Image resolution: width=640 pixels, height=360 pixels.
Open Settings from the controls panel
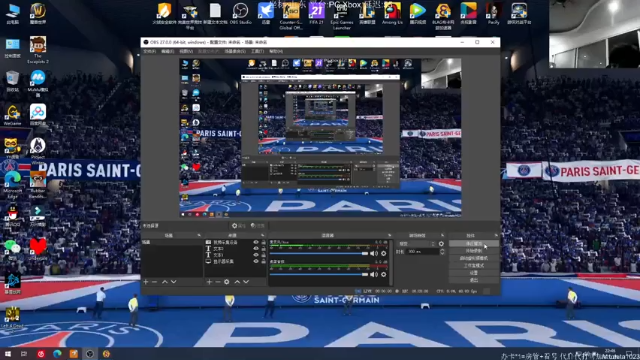pyautogui.click(x=473, y=273)
